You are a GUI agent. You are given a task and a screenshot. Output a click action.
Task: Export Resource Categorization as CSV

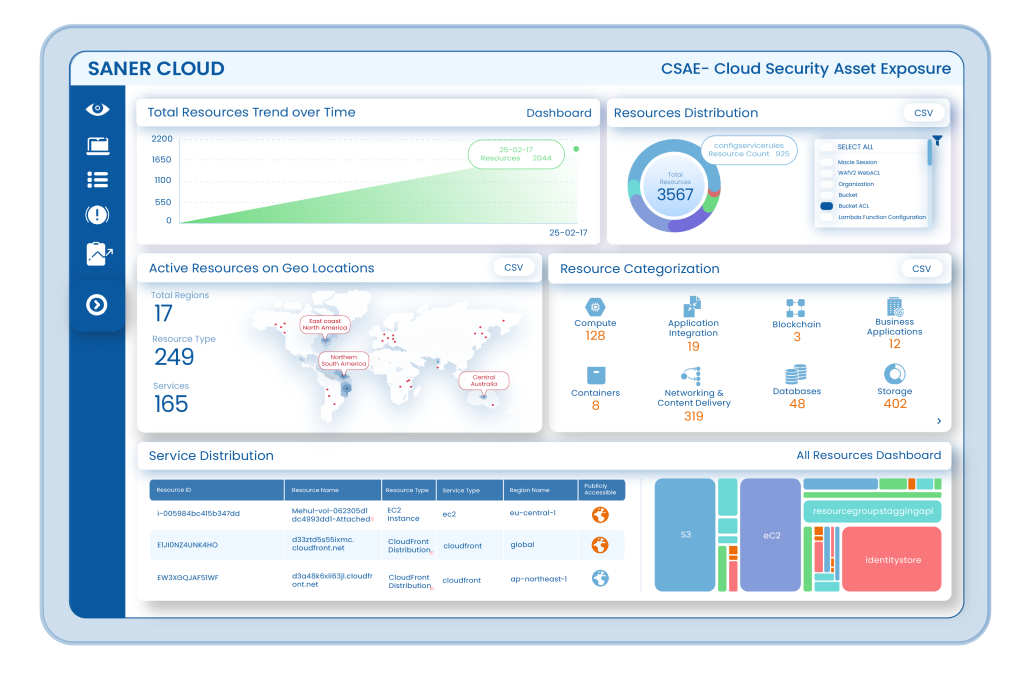(921, 268)
